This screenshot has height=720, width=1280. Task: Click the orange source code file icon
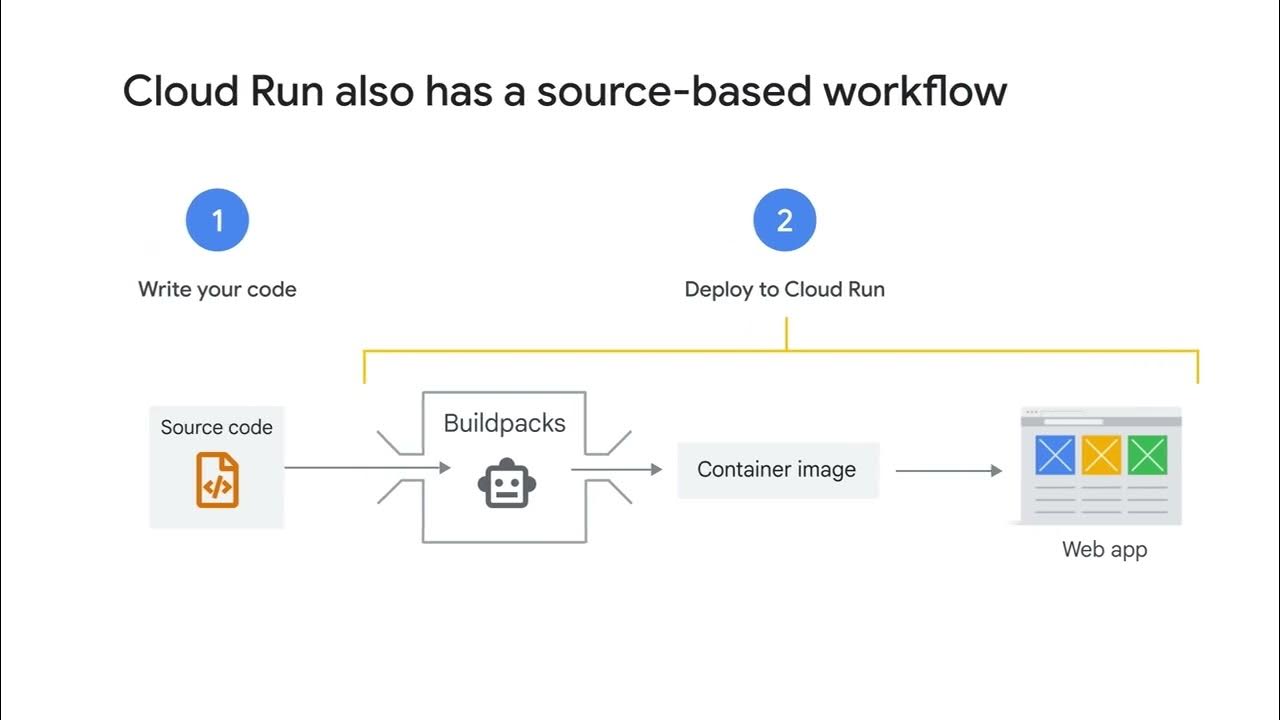click(217, 480)
